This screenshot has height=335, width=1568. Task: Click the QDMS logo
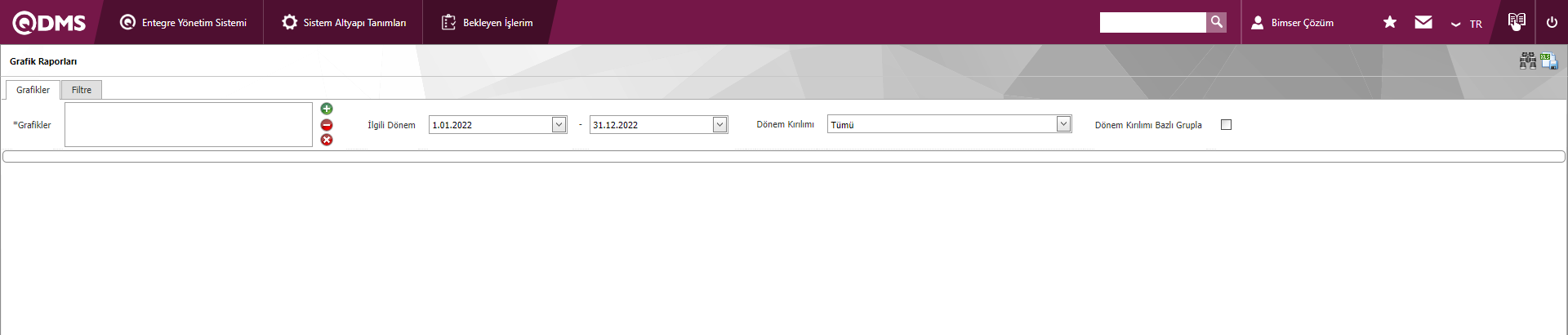coord(49,23)
